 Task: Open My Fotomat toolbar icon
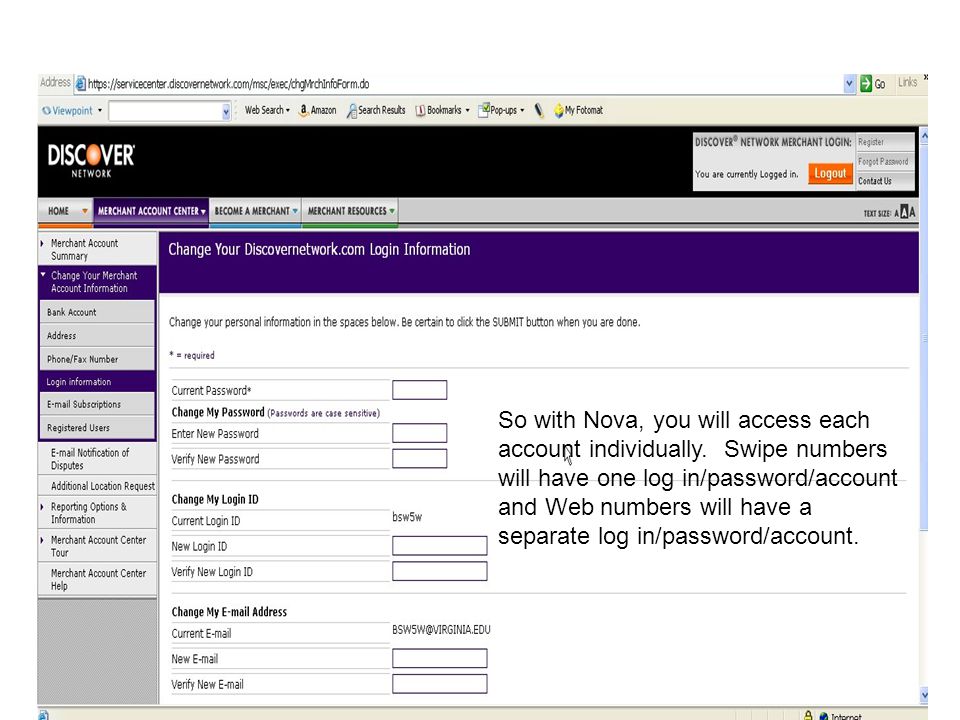558,111
